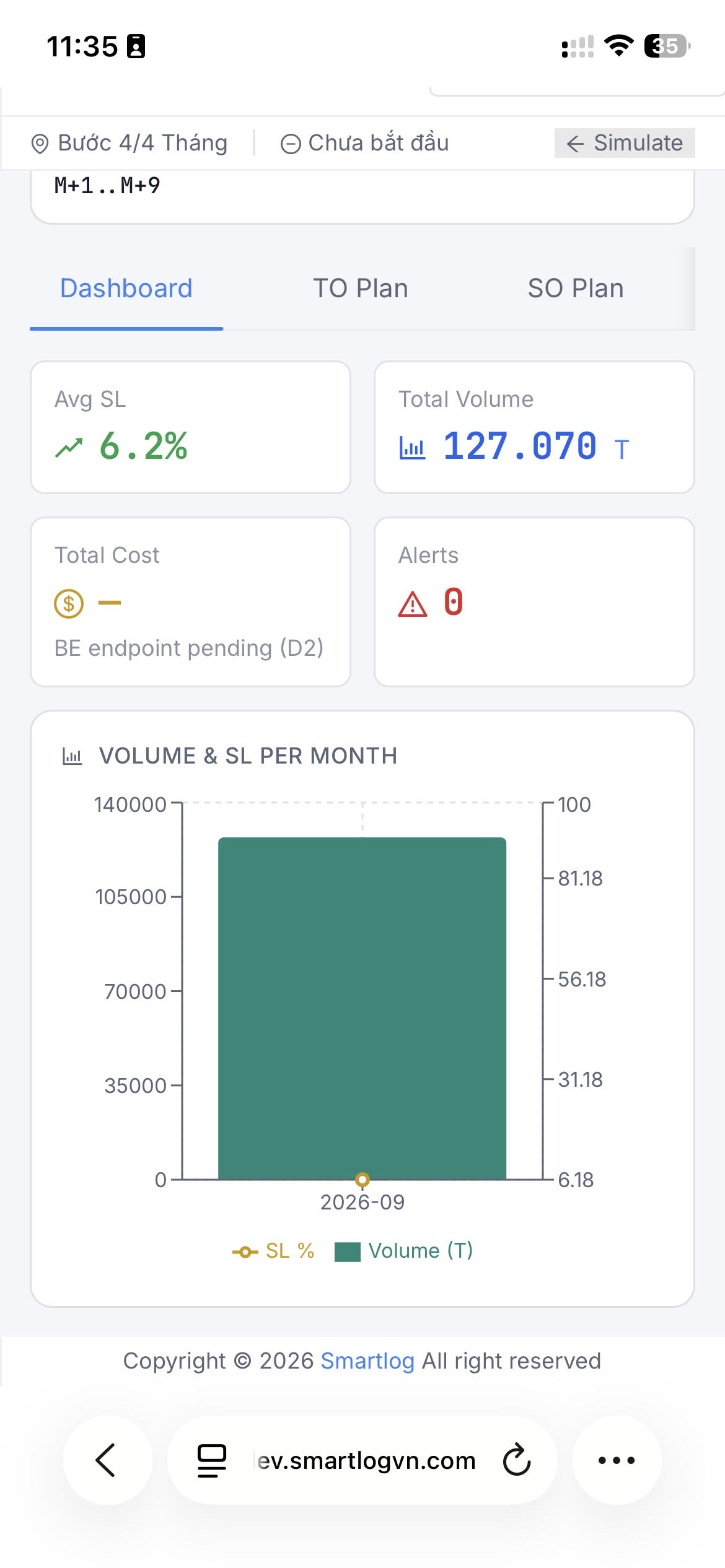The height and width of the screenshot is (1568, 725).
Task: Select the Dashboard tab
Action: [x=126, y=289]
